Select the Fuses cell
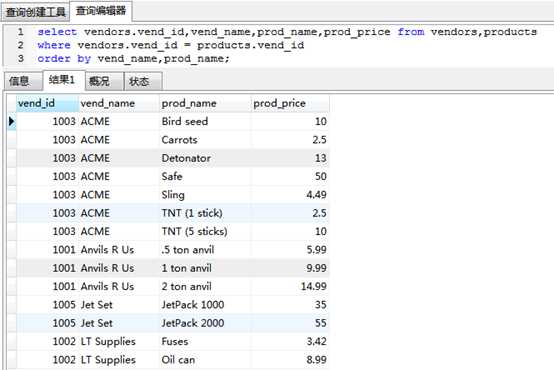 (x=205, y=341)
